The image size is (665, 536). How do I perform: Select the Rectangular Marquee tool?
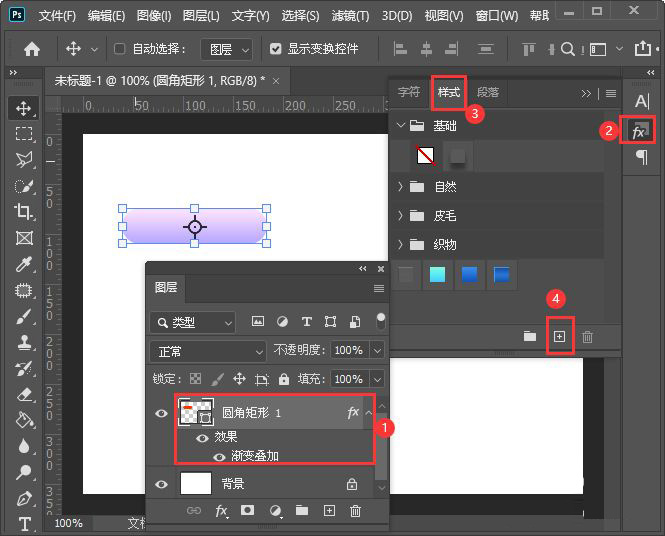point(24,134)
